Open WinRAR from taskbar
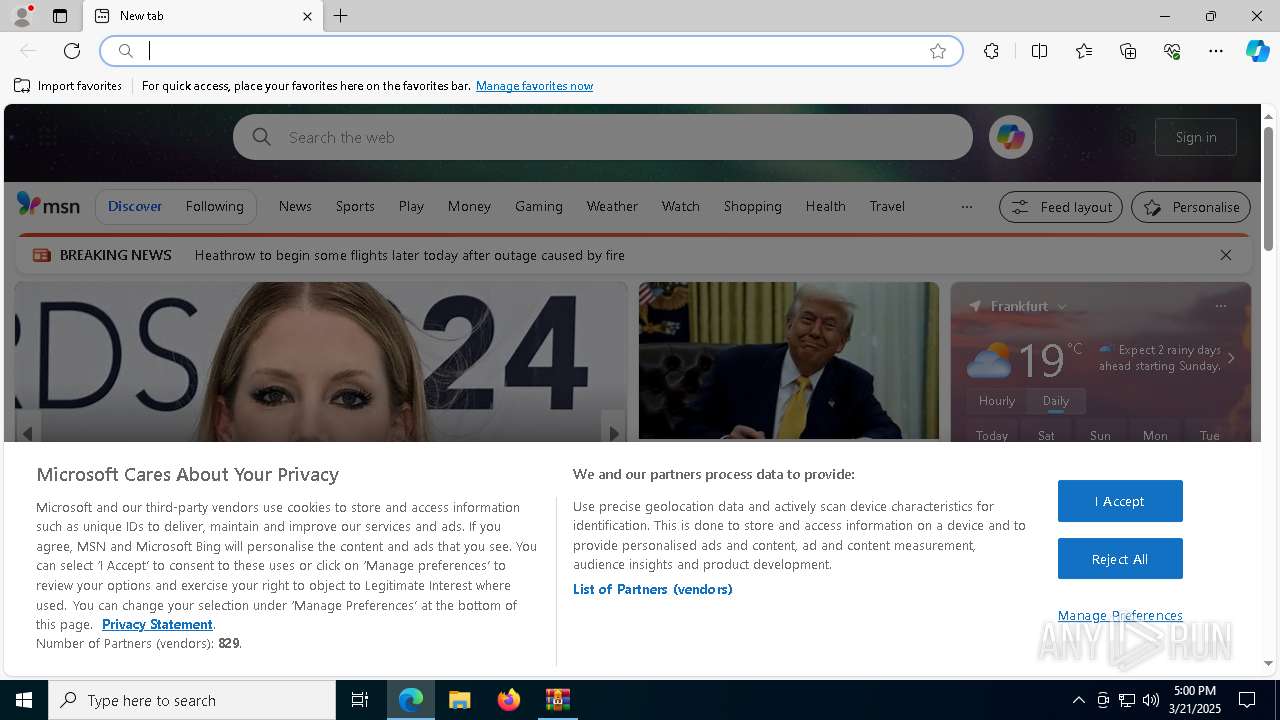 [x=558, y=700]
